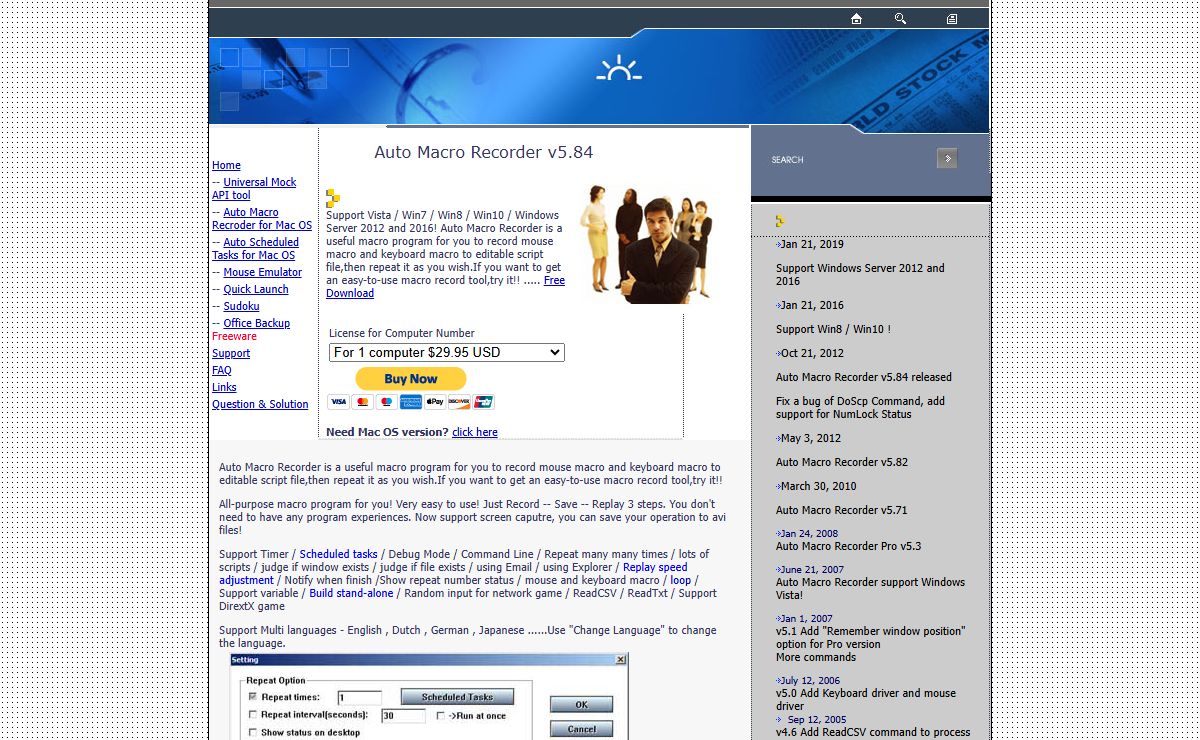
Task: Open the Support page link
Action: [x=231, y=353]
